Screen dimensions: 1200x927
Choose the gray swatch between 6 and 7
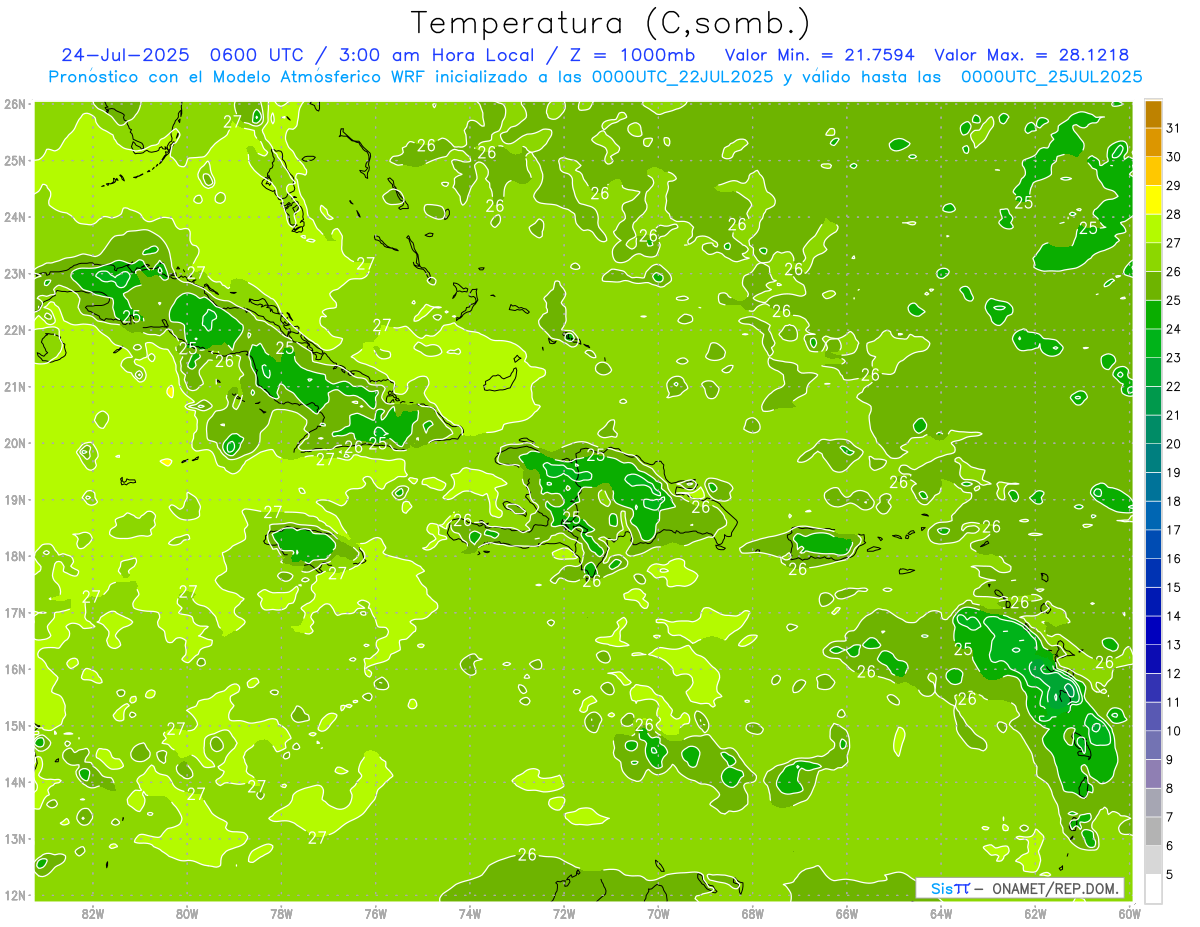1153,831
